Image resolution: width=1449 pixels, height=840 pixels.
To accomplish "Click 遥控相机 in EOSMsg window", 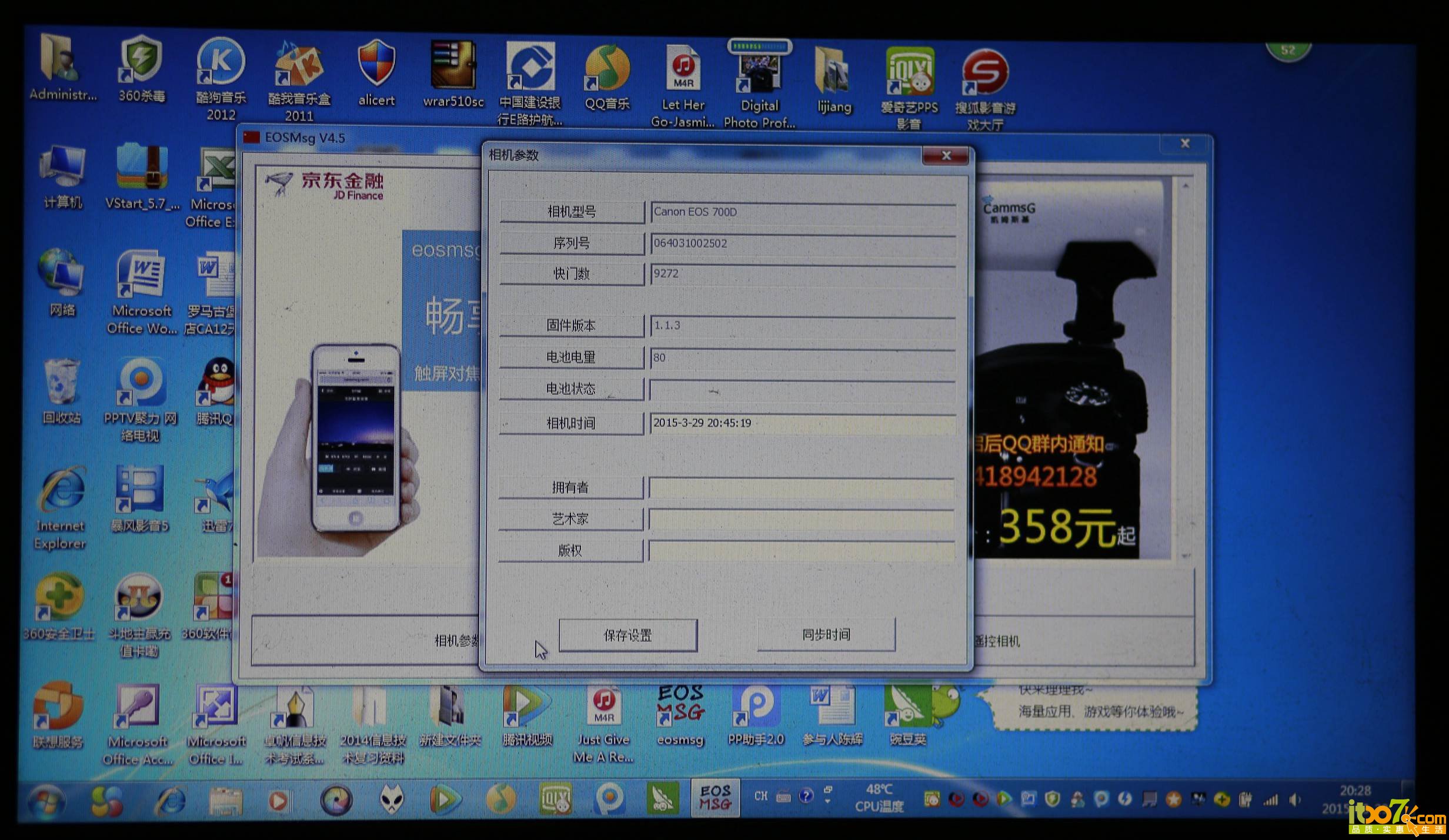I will point(997,641).
